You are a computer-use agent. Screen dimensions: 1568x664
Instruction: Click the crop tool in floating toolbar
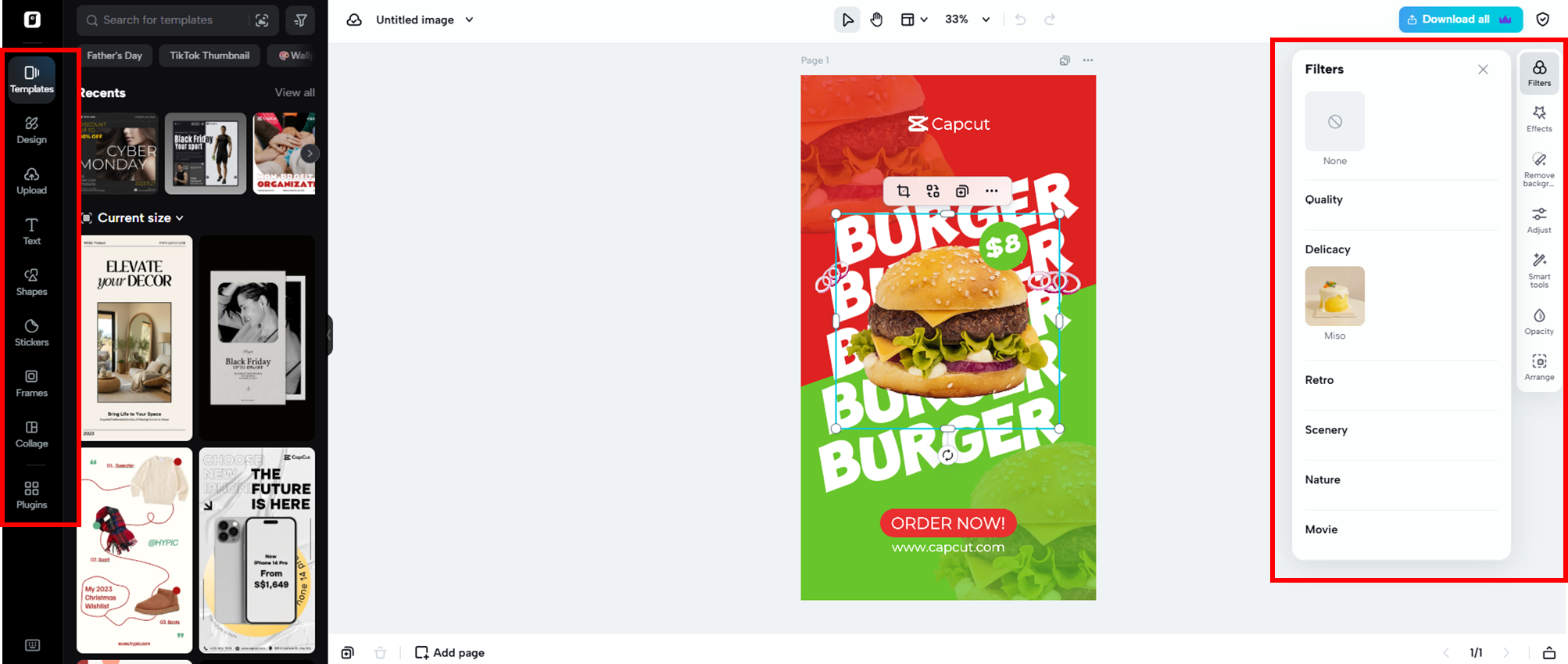click(x=904, y=191)
